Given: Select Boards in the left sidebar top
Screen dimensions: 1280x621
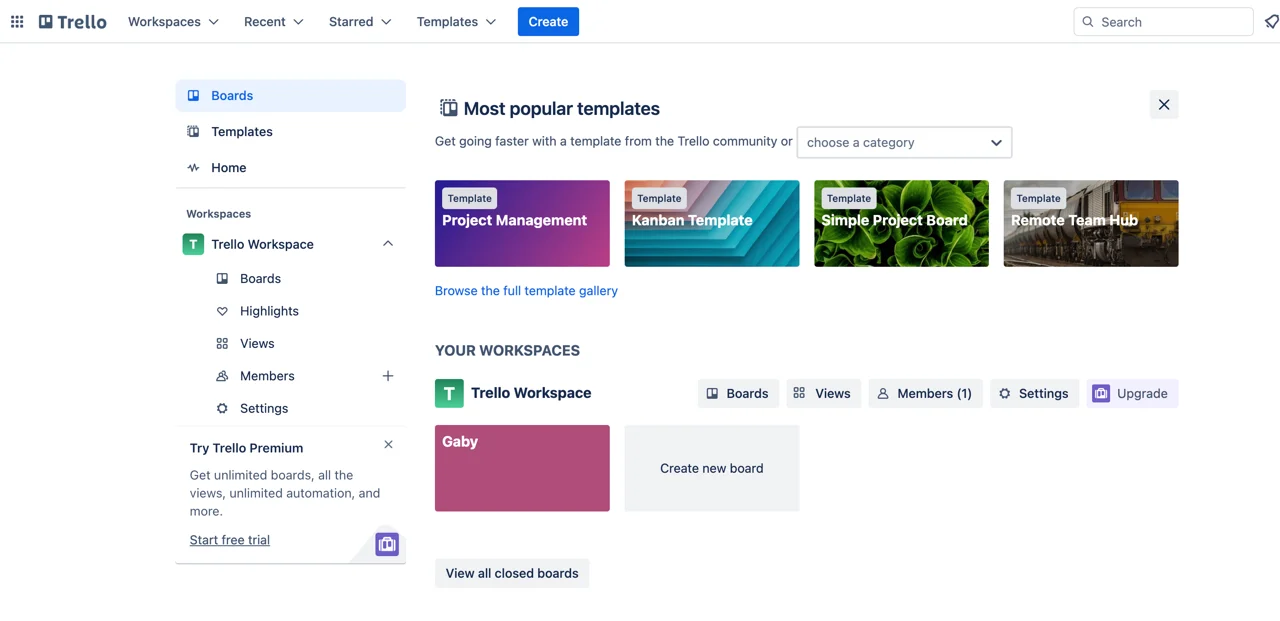Looking at the screenshot, I should [x=291, y=95].
